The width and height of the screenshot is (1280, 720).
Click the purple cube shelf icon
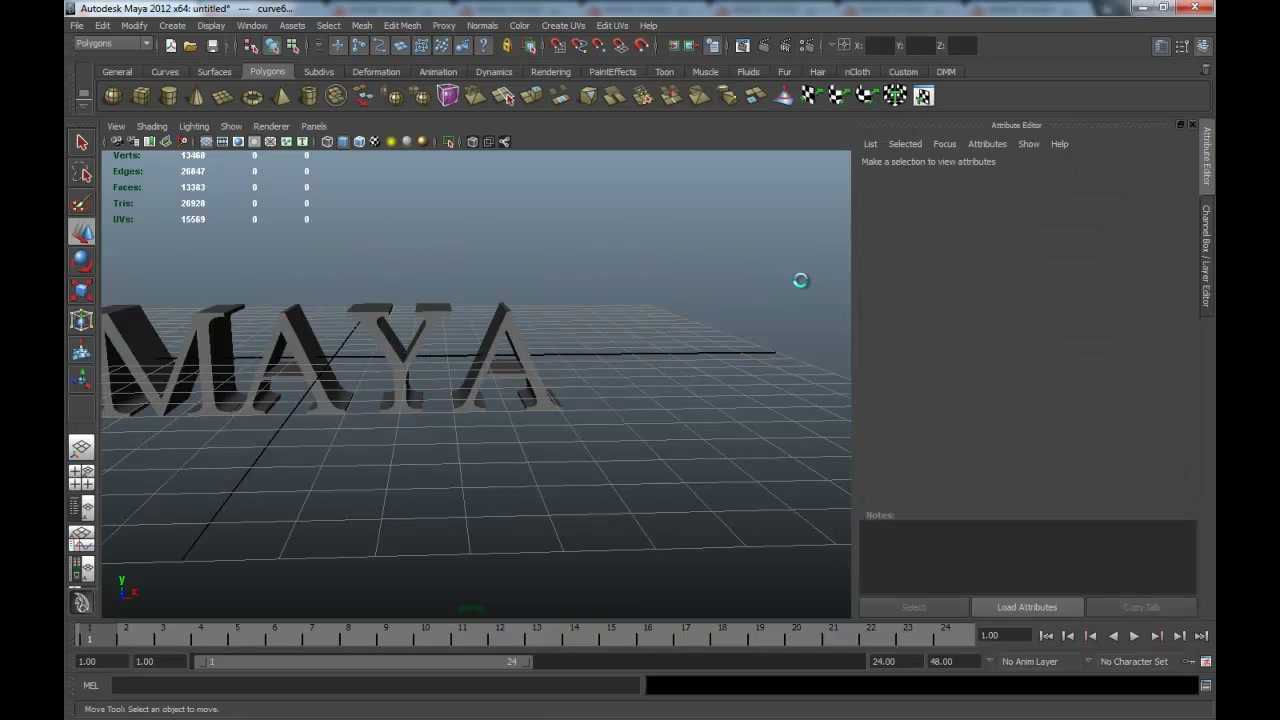point(447,96)
